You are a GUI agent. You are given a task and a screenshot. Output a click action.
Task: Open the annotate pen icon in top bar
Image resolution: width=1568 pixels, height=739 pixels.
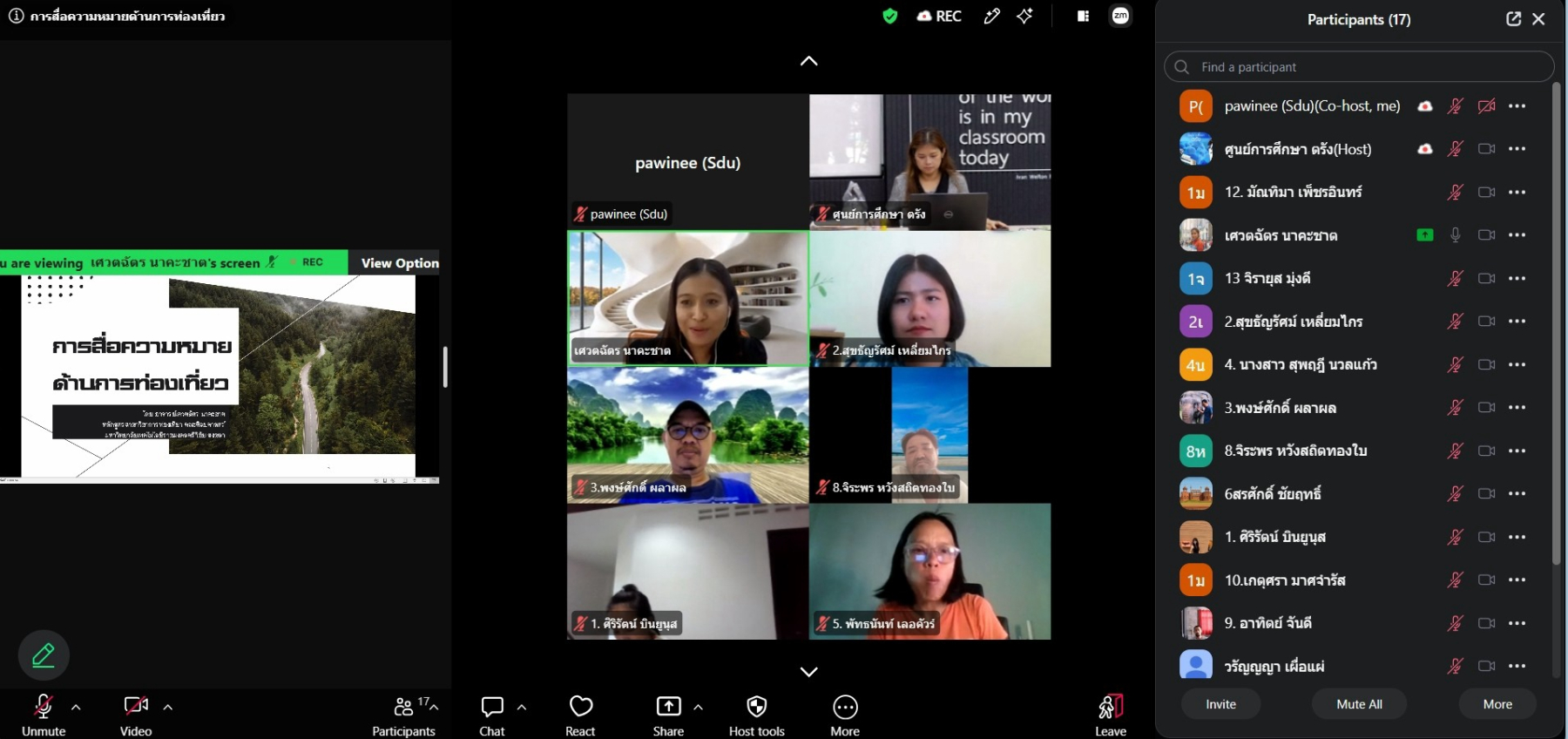(x=991, y=16)
